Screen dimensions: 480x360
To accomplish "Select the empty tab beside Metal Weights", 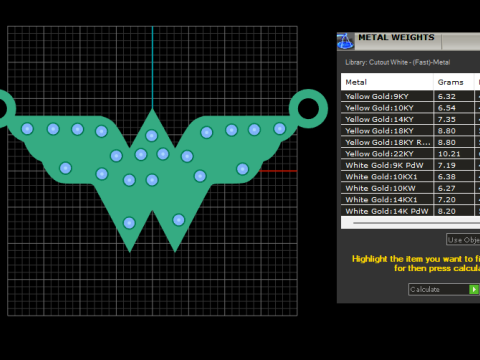I will click(461, 41).
